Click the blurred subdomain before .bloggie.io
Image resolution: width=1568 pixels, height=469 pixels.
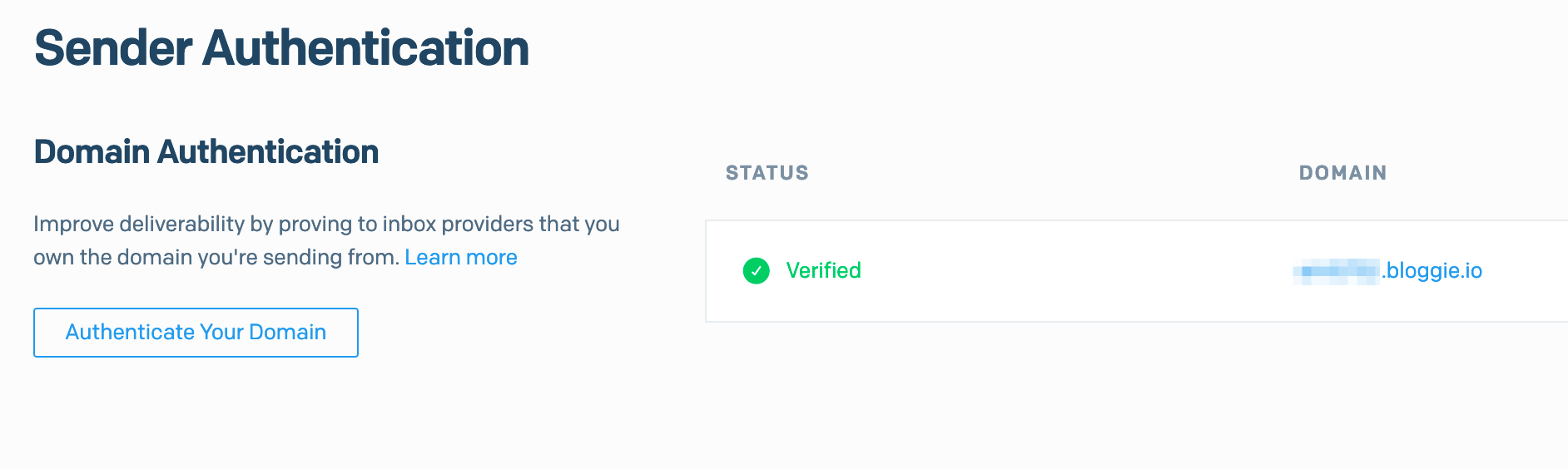point(1336,271)
